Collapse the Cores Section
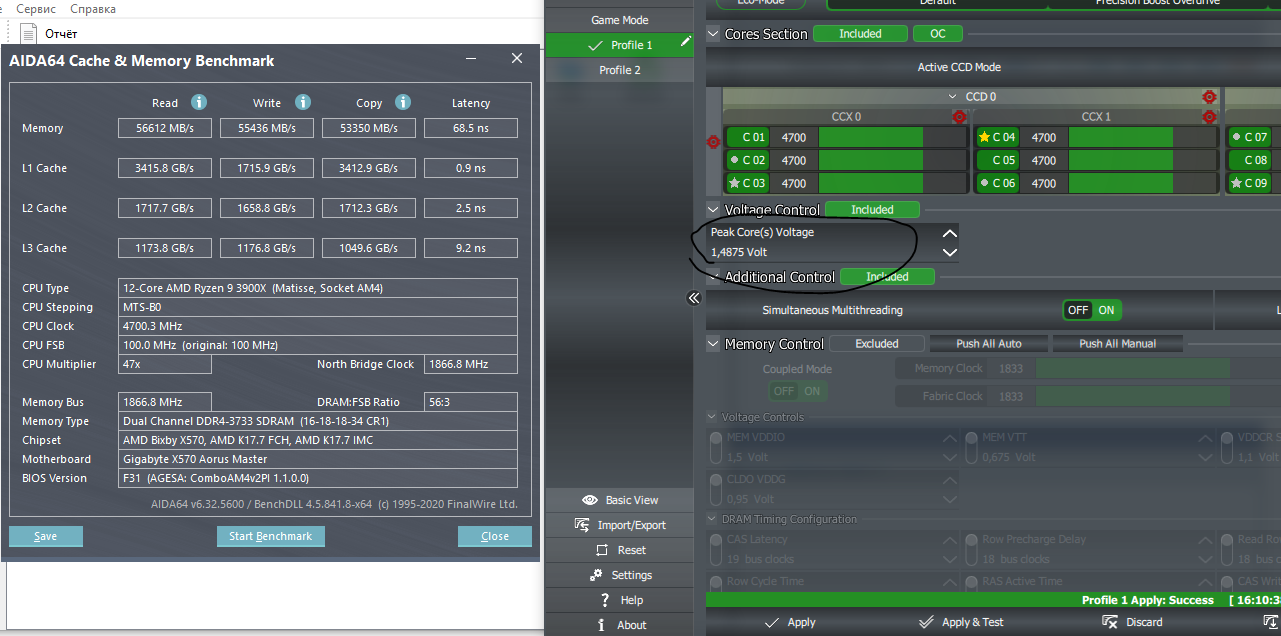 (x=713, y=34)
